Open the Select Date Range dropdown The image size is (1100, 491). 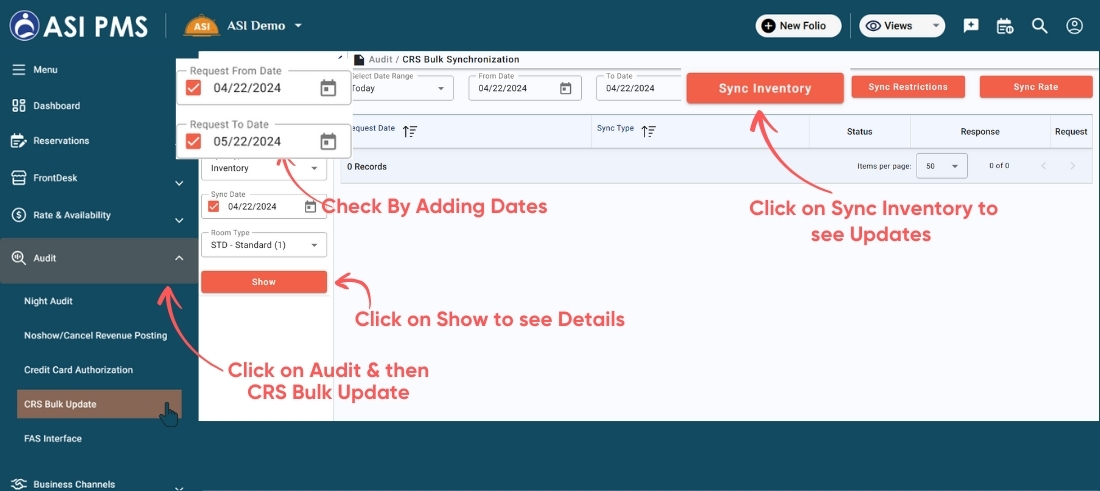point(398,88)
